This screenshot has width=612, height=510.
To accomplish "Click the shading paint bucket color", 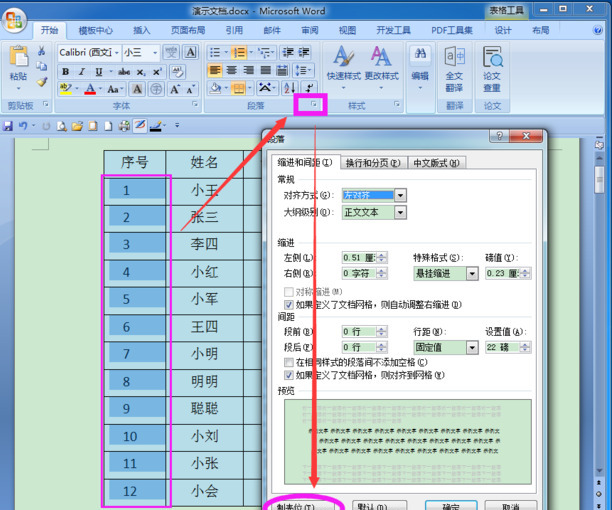I will 215,88.
